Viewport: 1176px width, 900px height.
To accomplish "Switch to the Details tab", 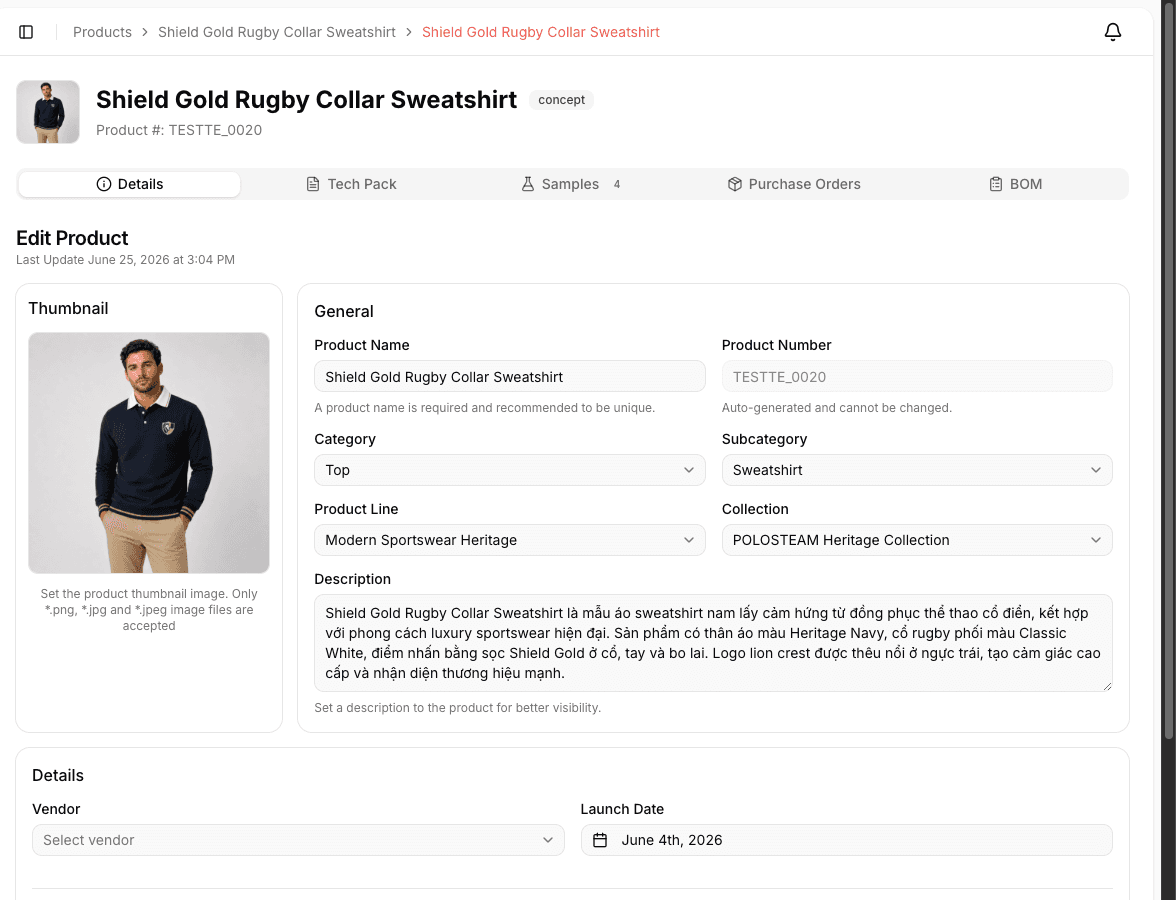I will coord(130,184).
